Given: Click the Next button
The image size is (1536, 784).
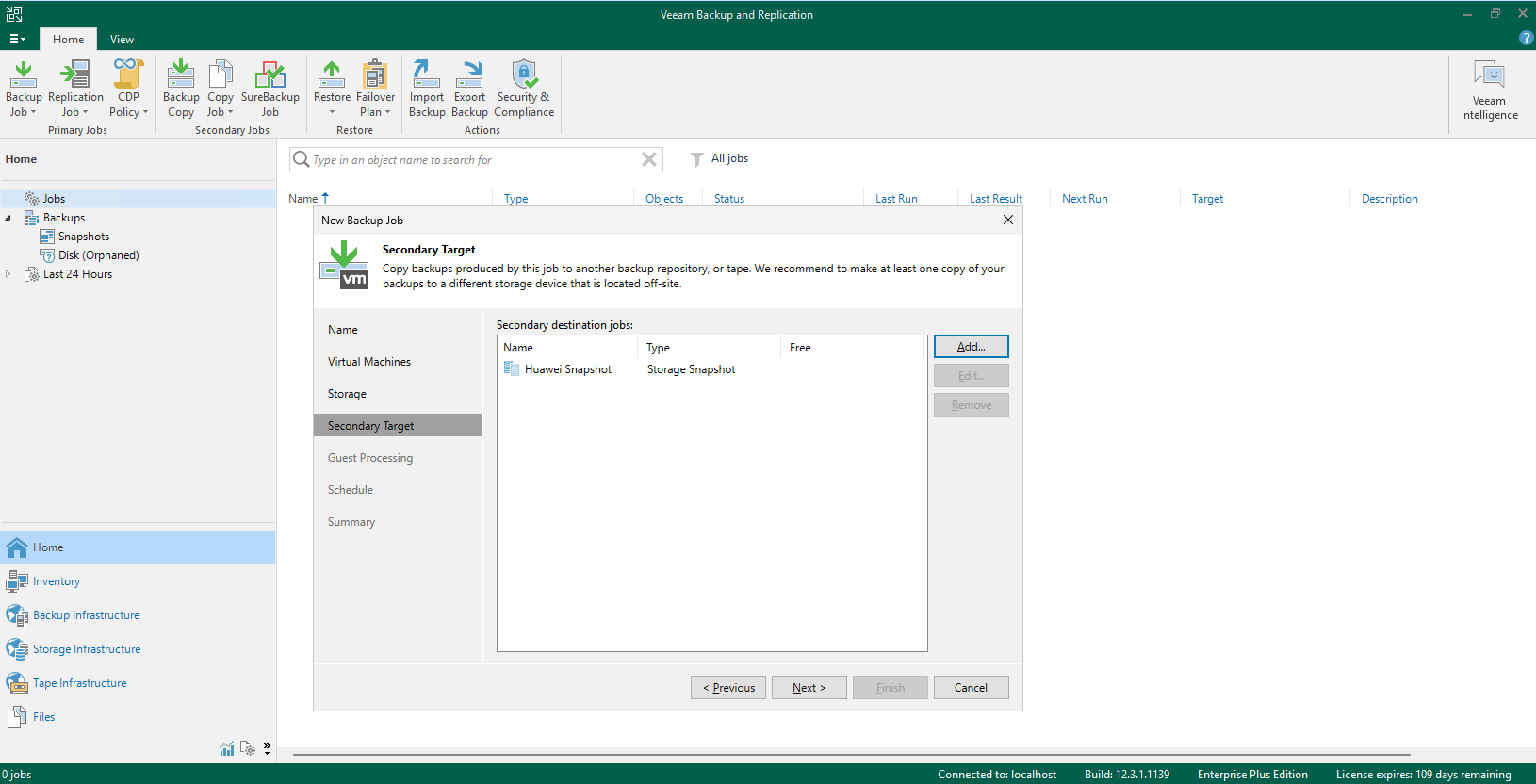Looking at the screenshot, I should click(x=809, y=688).
